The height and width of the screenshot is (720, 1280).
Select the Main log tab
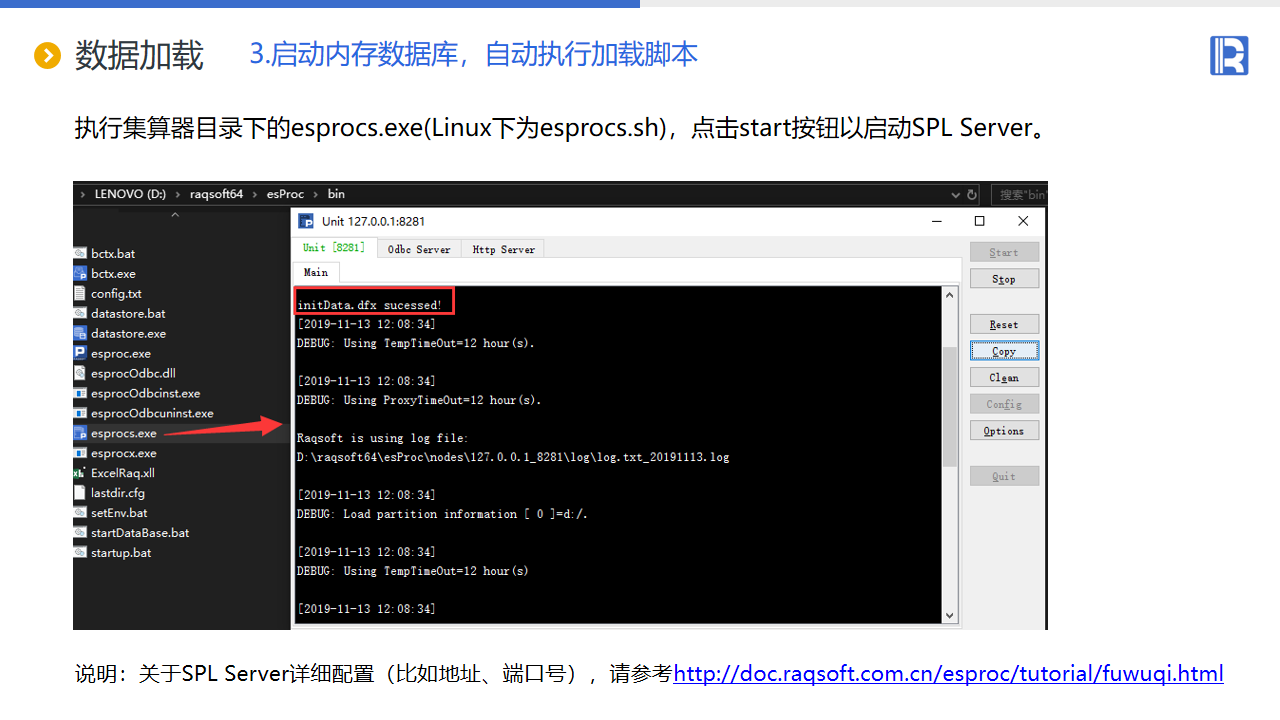click(x=316, y=272)
